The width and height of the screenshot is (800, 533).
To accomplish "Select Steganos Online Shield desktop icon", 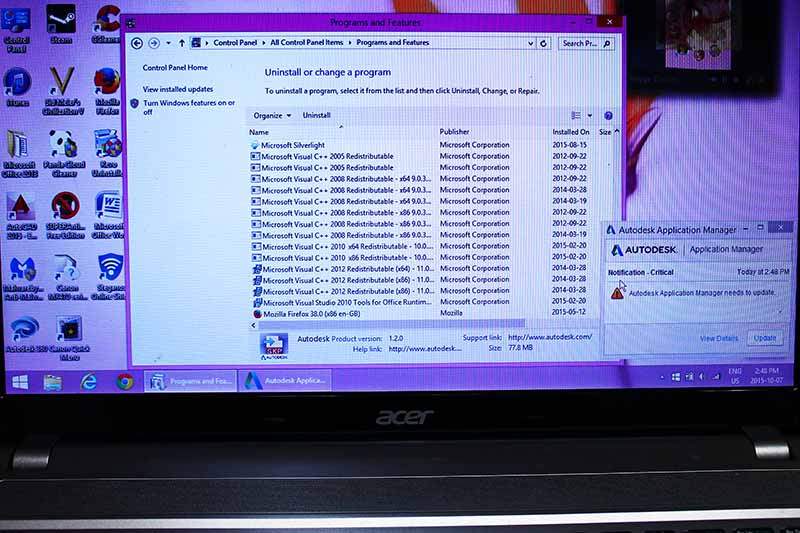I will click(109, 277).
